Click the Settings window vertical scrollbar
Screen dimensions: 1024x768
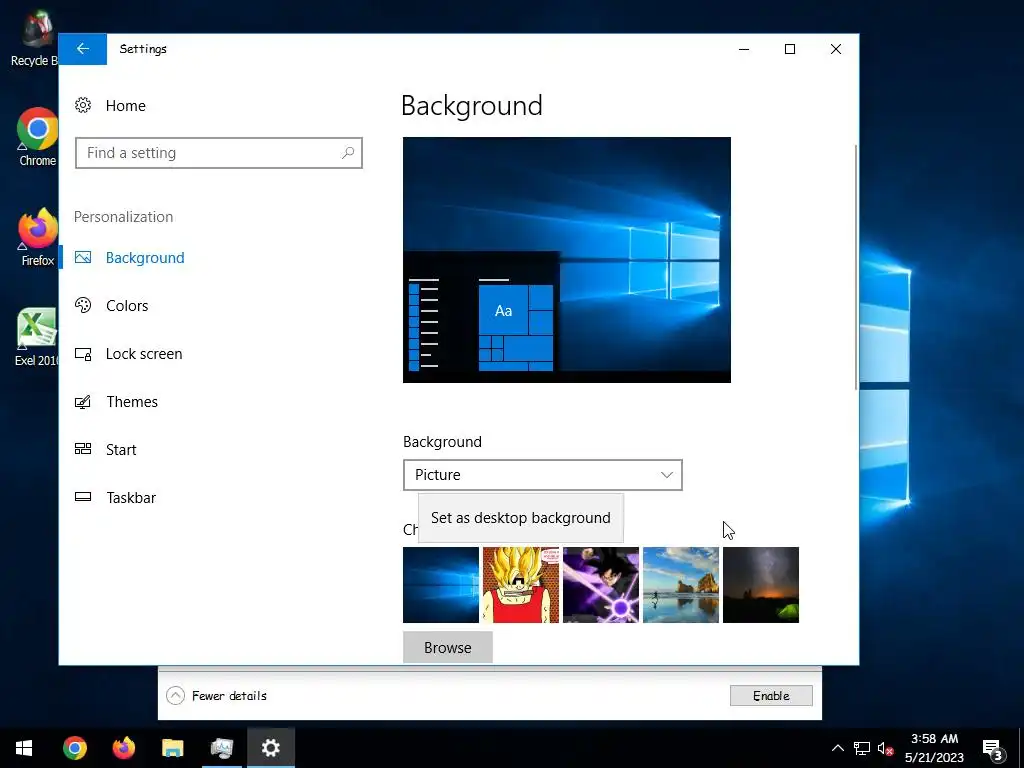point(856,268)
